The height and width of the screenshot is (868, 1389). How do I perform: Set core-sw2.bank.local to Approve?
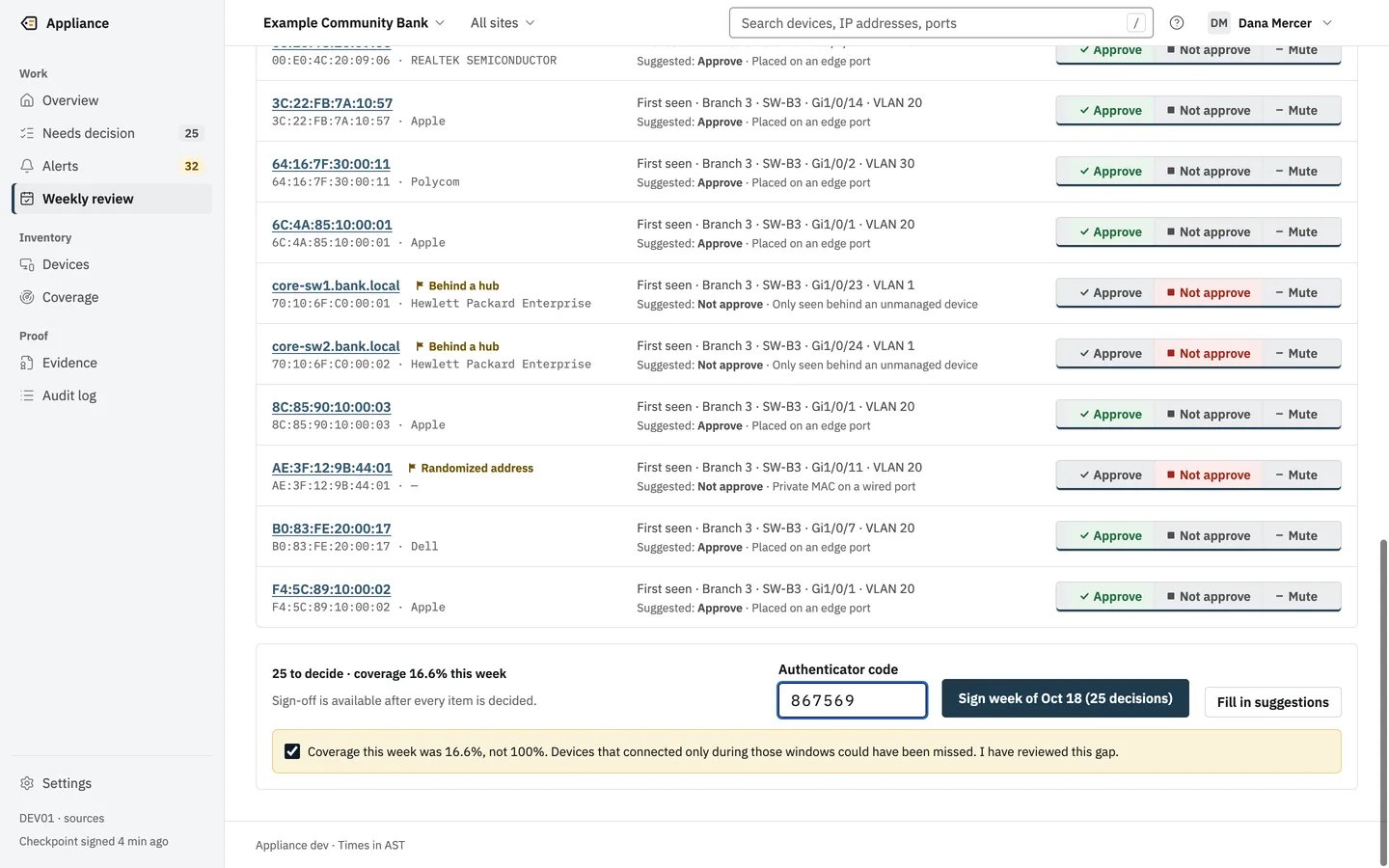(x=1109, y=354)
